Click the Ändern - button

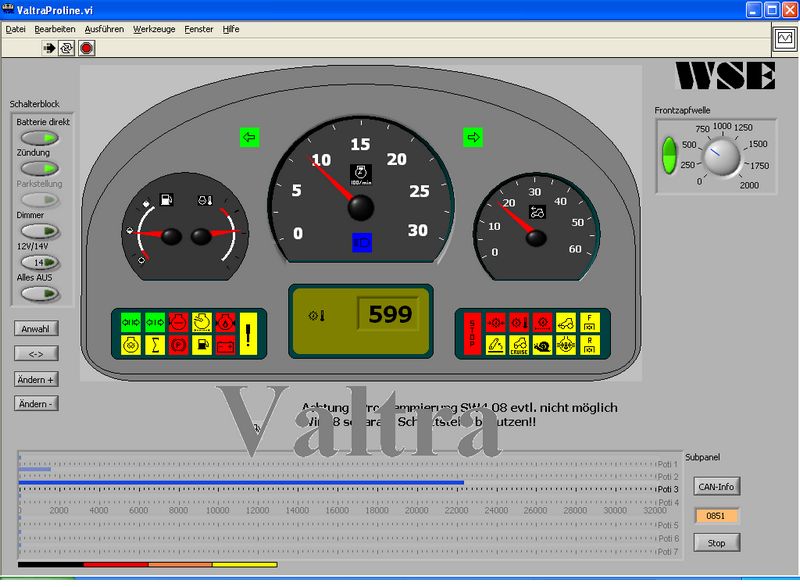coord(36,404)
